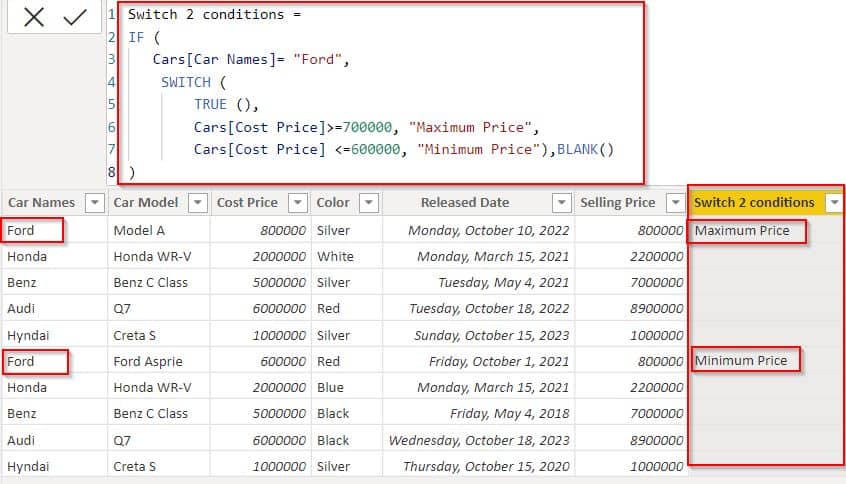
Task: Select the Car Names column header
Action: click(42, 203)
